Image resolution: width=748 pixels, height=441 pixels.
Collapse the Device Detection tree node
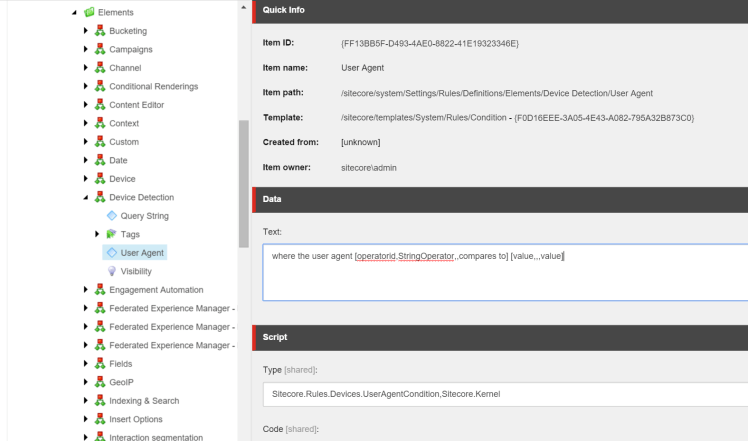87,198
